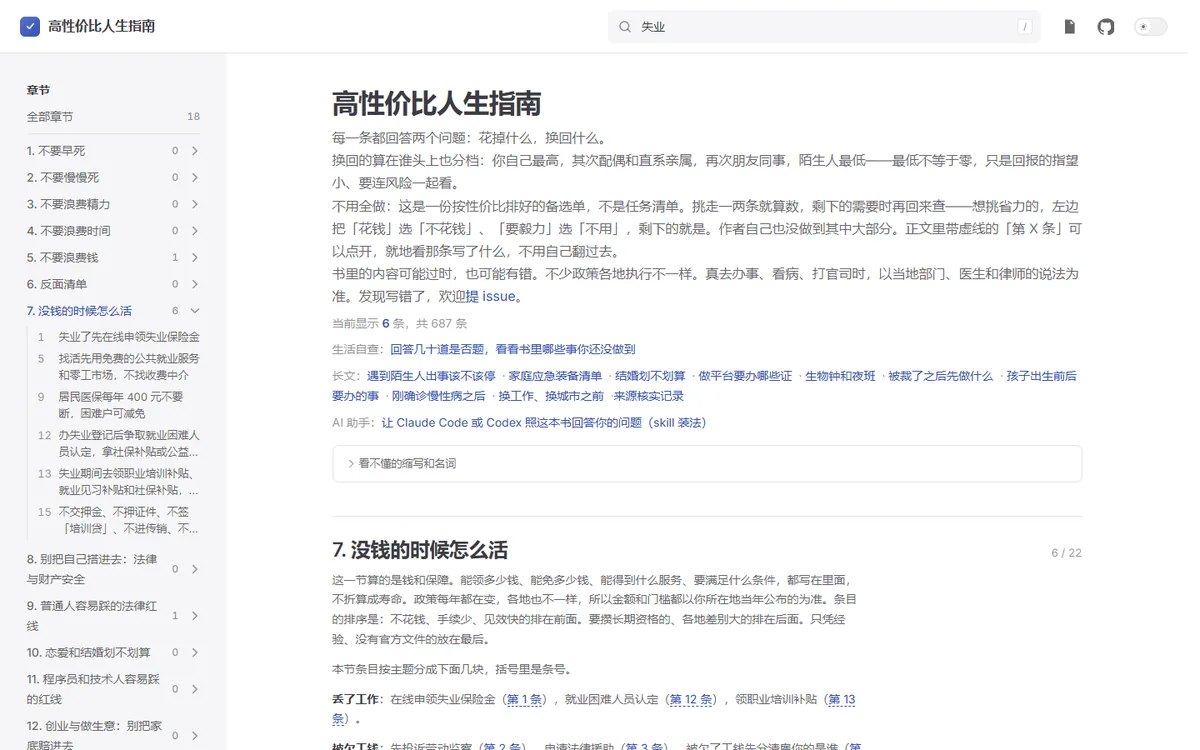
Task: Open chapter 6. 反面清单
Action: point(57,284)
